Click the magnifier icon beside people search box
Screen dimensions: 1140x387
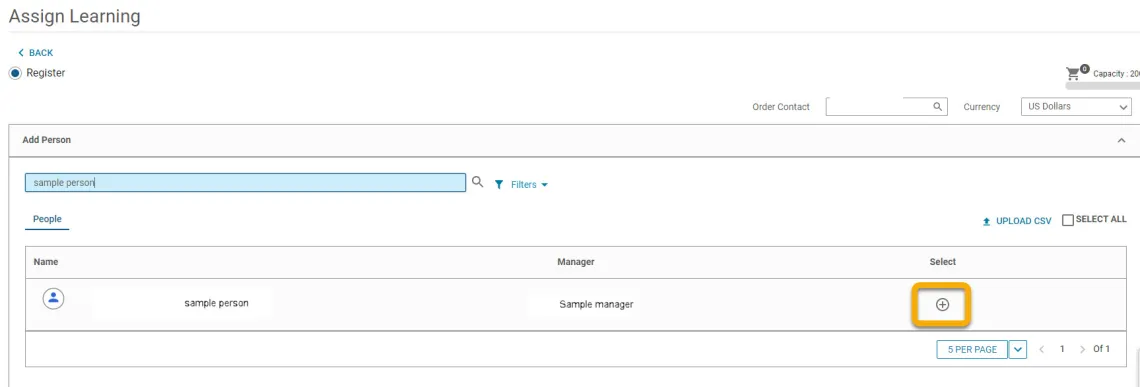pos(478,182)
